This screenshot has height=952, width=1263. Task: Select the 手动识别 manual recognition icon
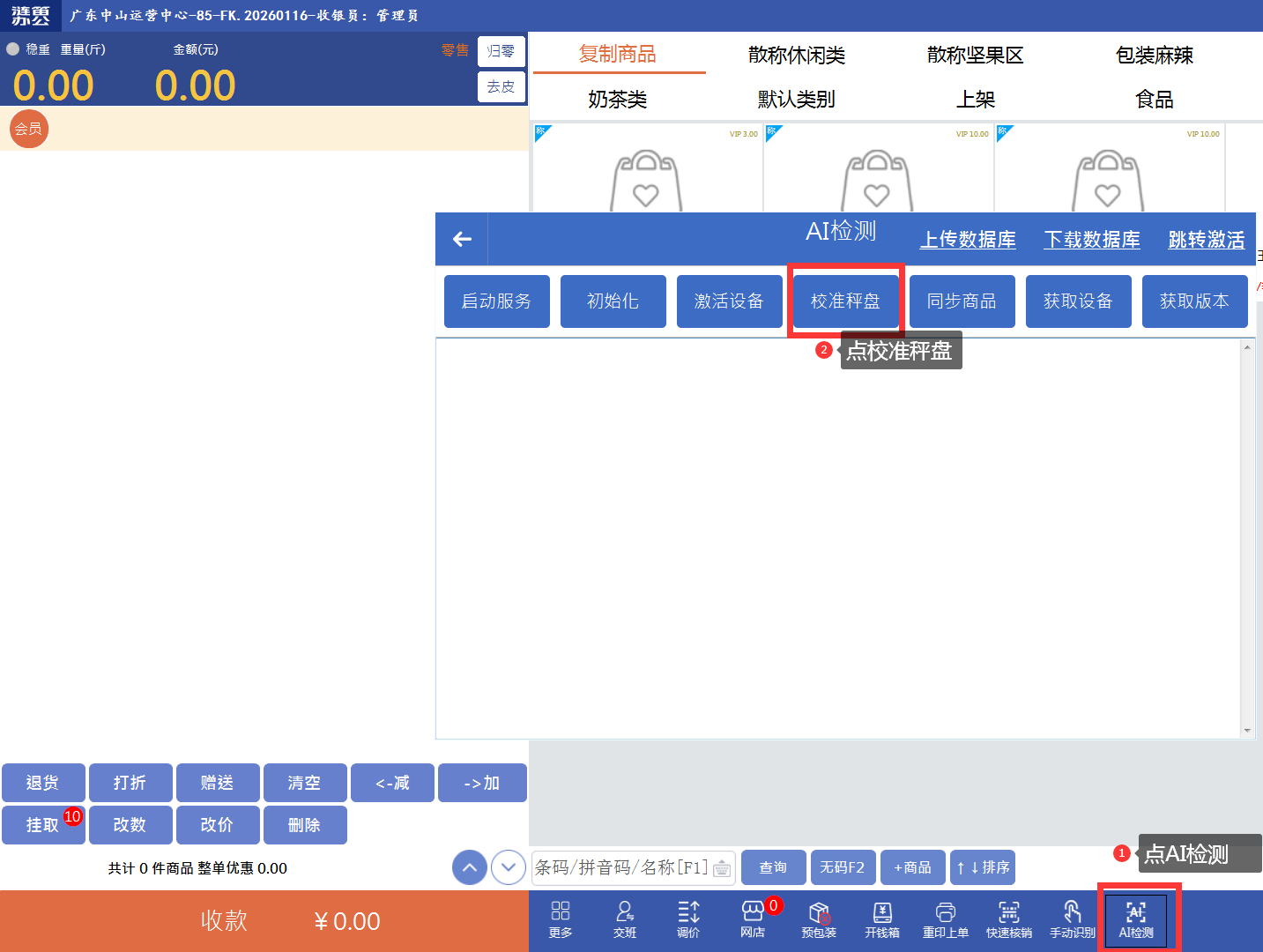pyautogui.click(x=1073, y=919)
